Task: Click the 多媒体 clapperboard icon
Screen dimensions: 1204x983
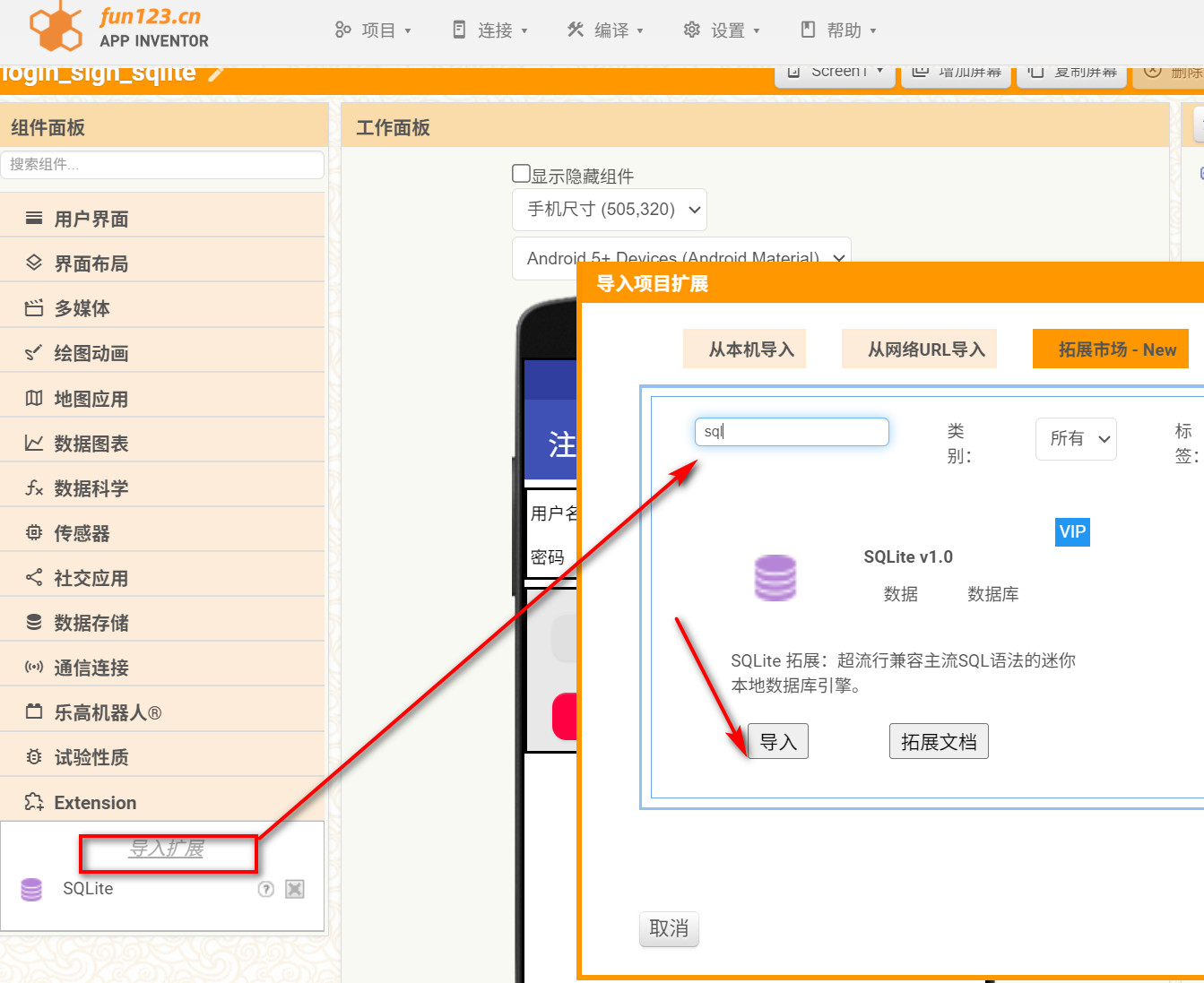Action: [34, 308]
